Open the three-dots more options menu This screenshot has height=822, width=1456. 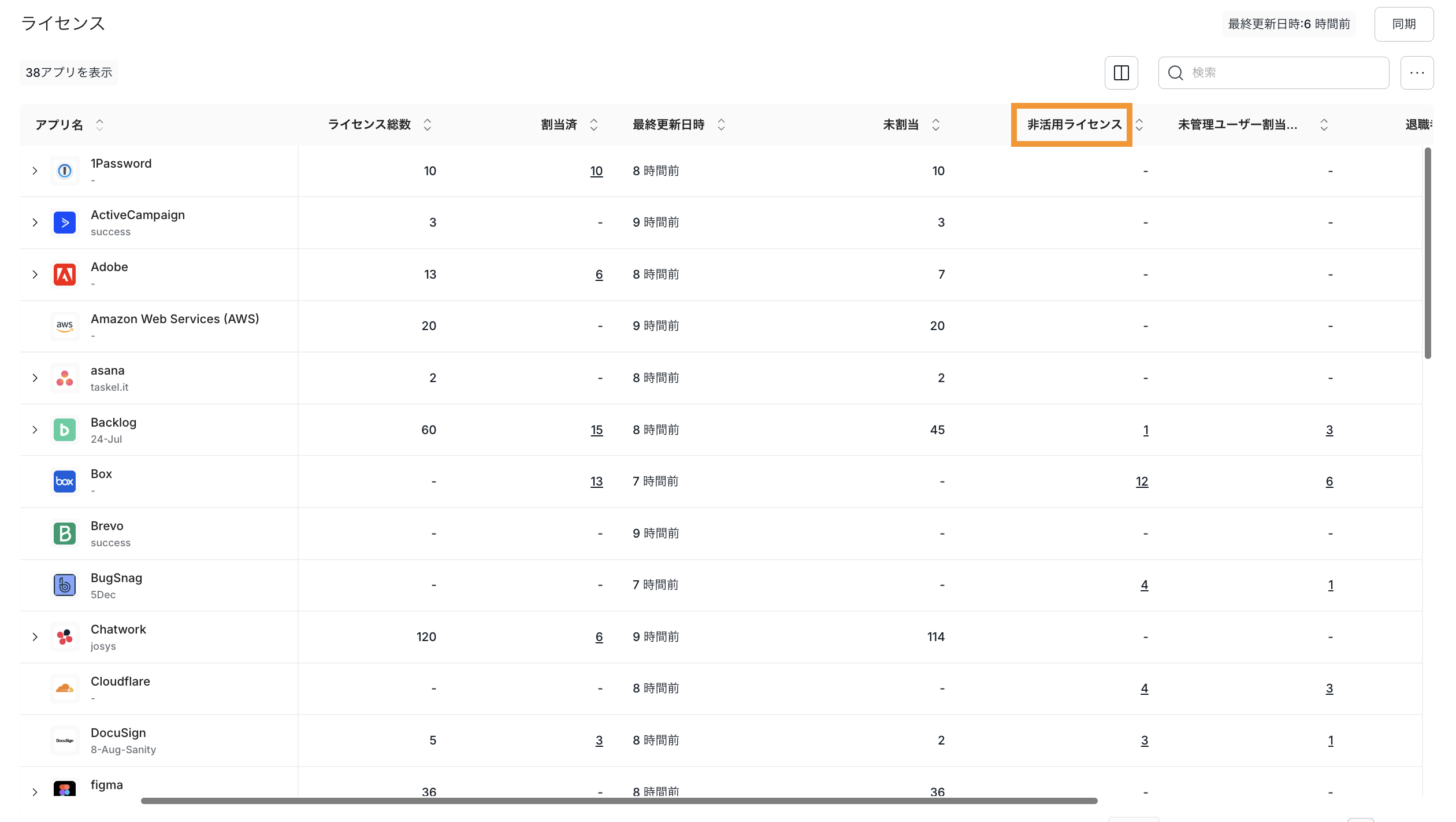[1417, 73]
